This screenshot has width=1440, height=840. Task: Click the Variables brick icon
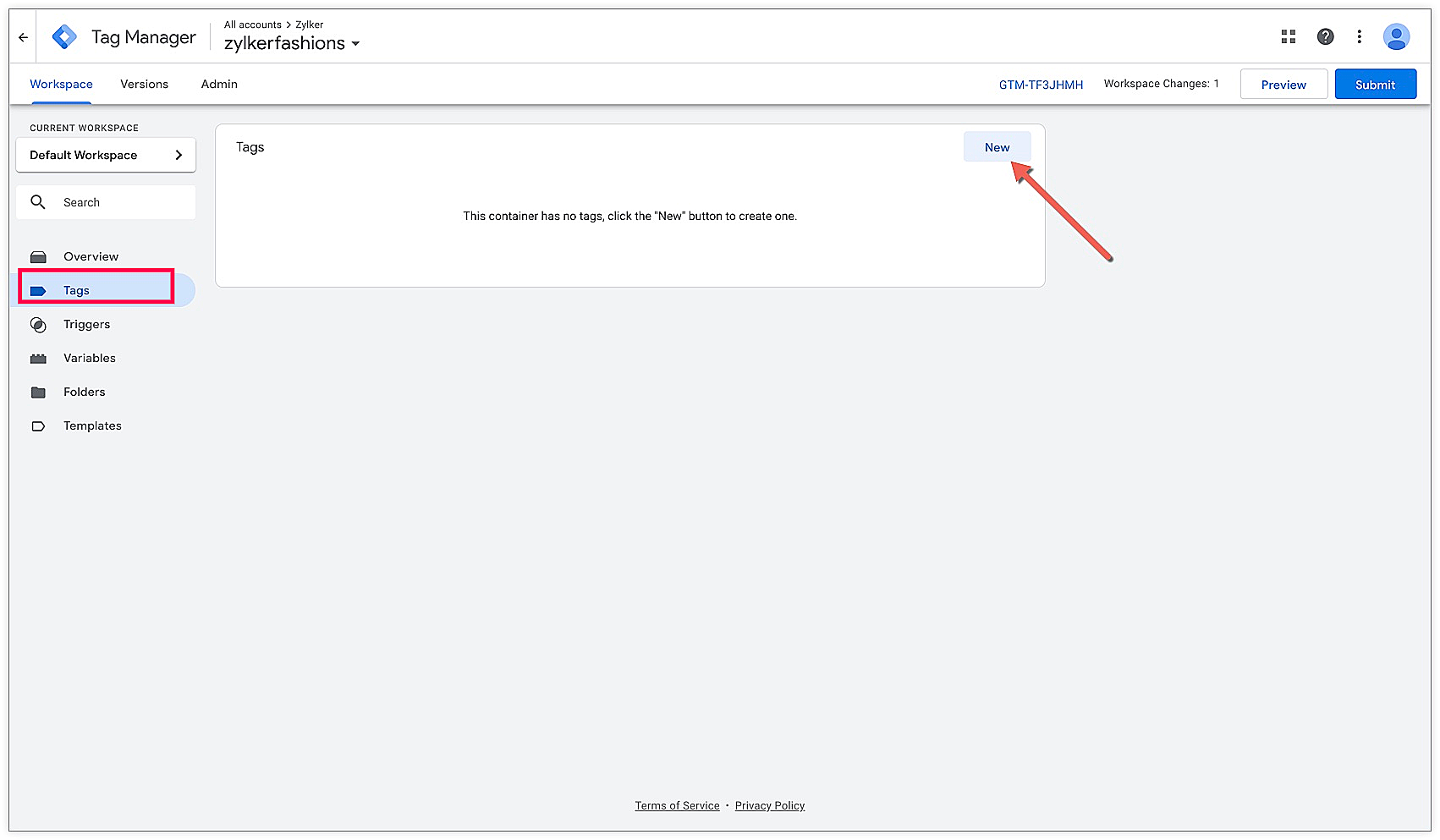[x=38, y=359]
